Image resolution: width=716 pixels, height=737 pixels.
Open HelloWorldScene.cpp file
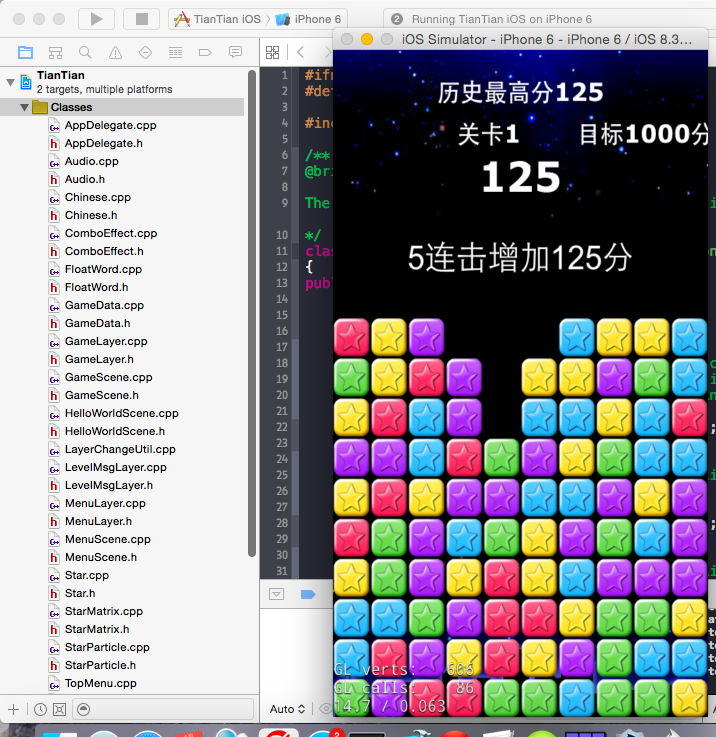(122, 414)
